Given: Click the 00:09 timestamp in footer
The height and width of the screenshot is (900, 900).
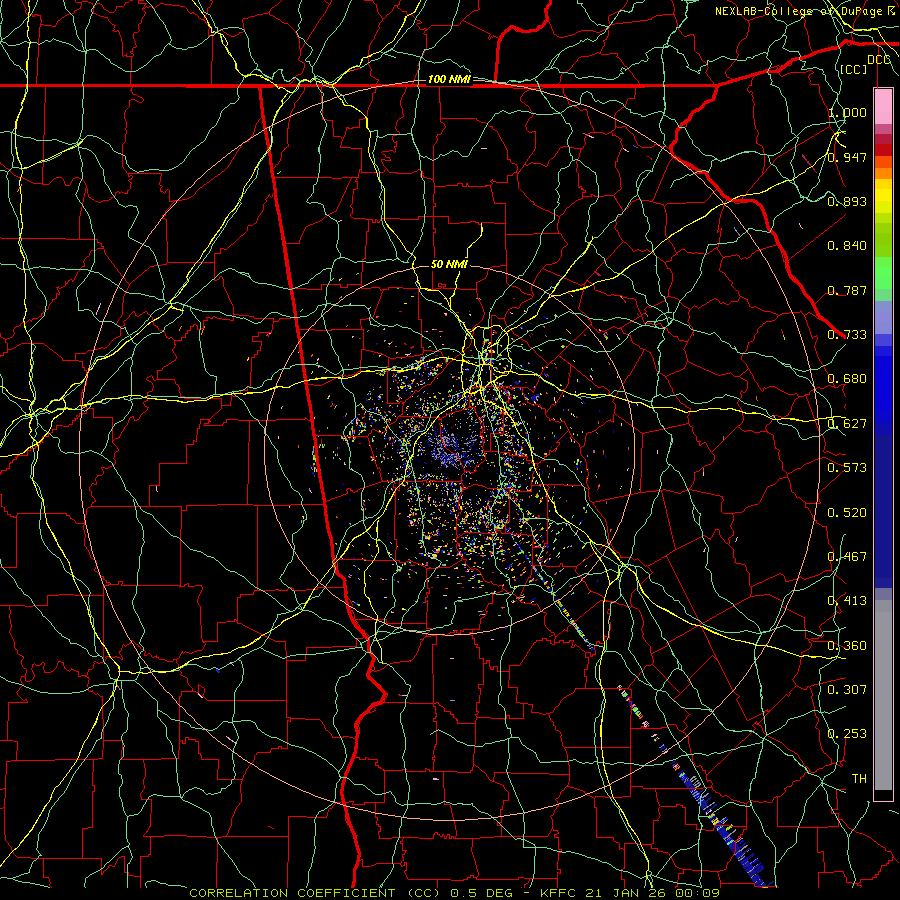Looking at the screenshot, I should pos(697,893).
